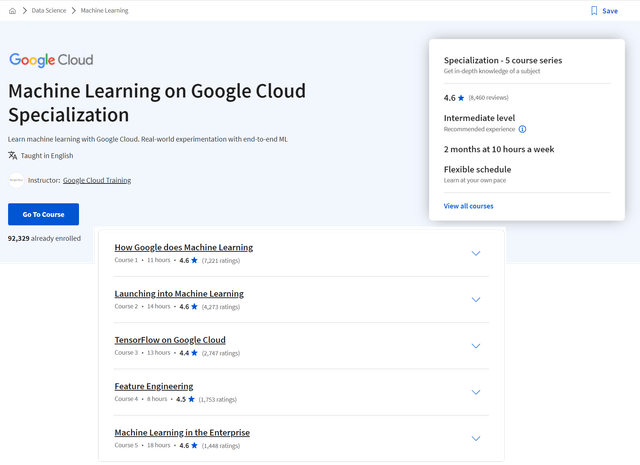Open the Feature Engineering course title link
This screenshot has height=465, width=640.
154,386
